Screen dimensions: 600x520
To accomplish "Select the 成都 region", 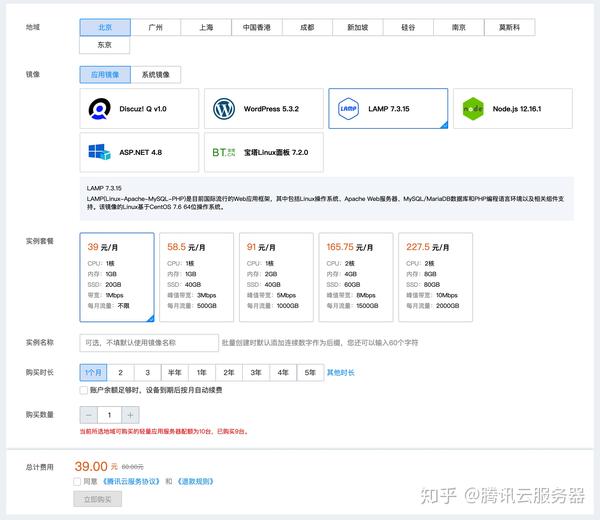I will pyautogui.click(x=307, y=27).
